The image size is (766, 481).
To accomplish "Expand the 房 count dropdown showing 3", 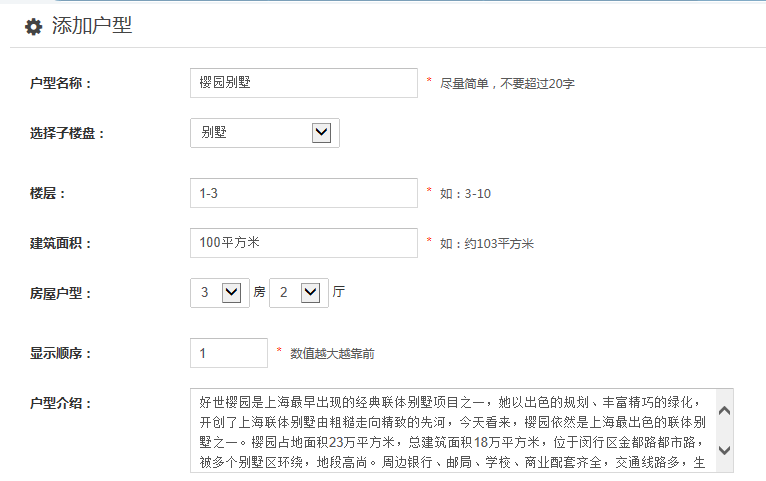I will point(218,293).
